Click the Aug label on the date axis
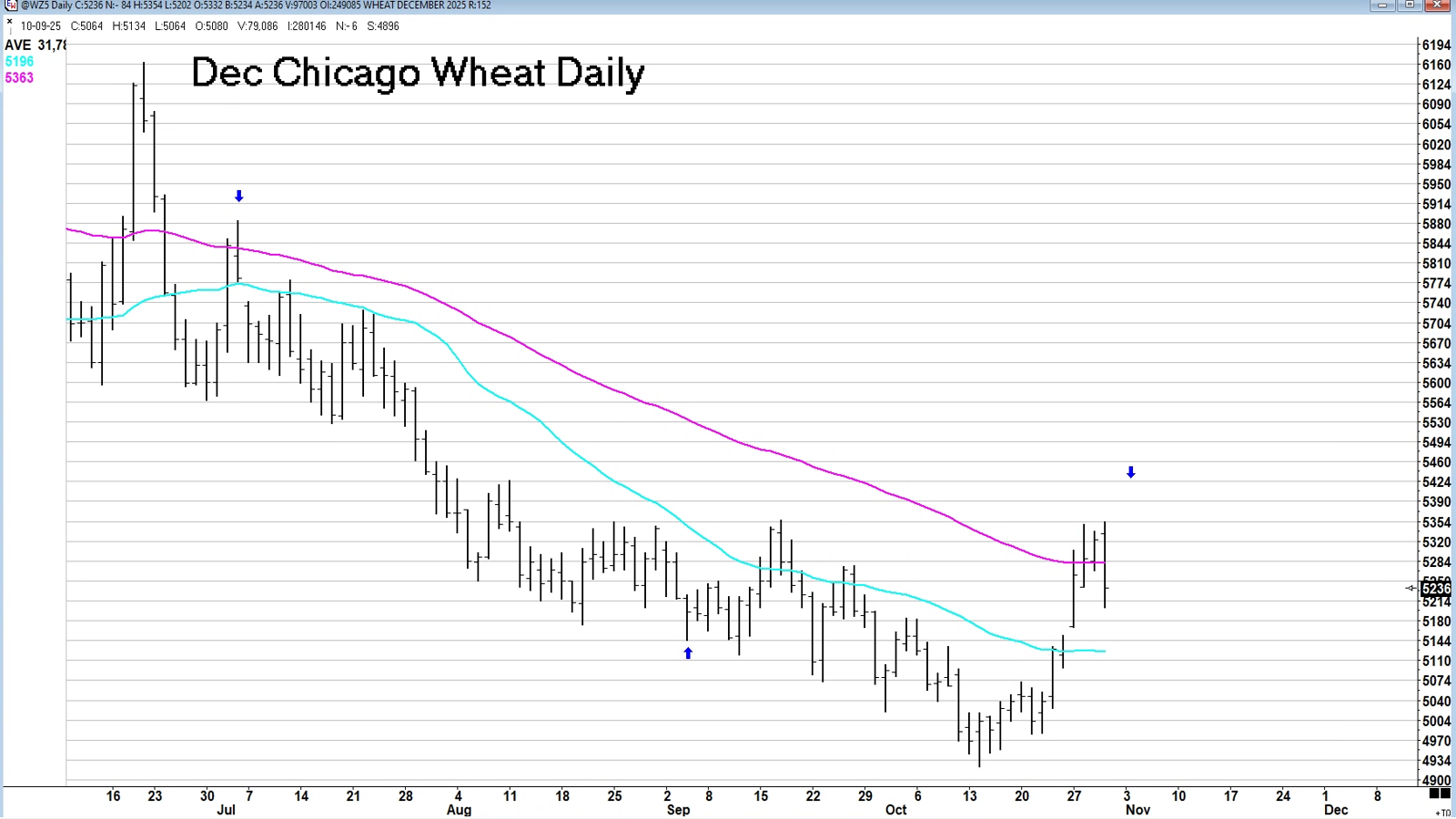 pyautogui.click(x=459, y=810)
